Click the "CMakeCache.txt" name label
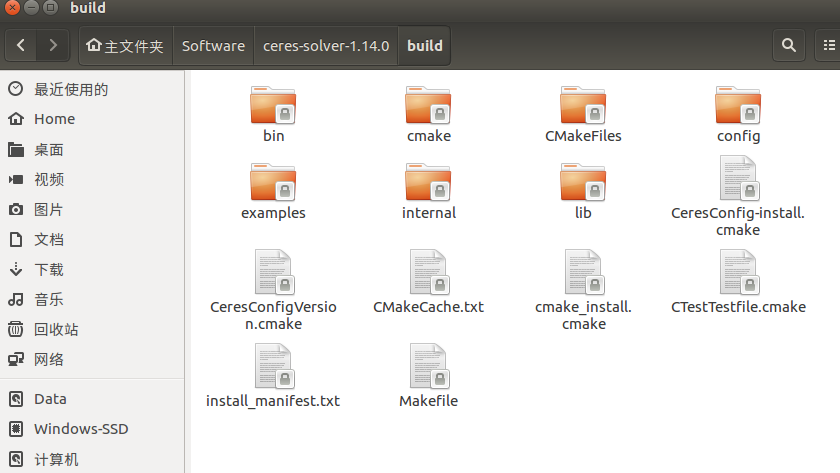This screenshot has width=840, height=473. coord(429,307)
